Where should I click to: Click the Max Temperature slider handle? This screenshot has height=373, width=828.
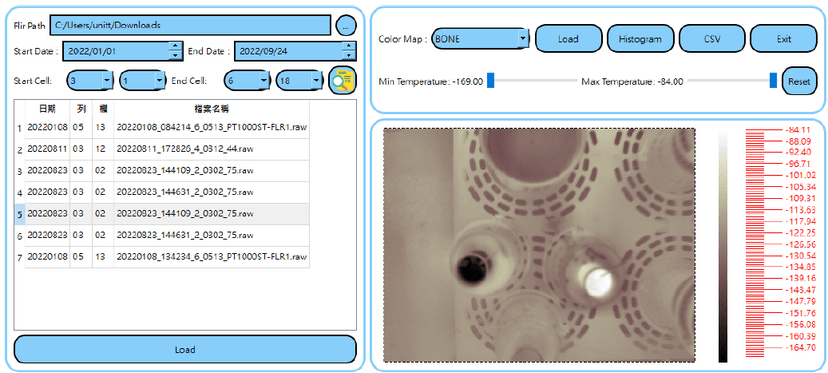point(773,81)
